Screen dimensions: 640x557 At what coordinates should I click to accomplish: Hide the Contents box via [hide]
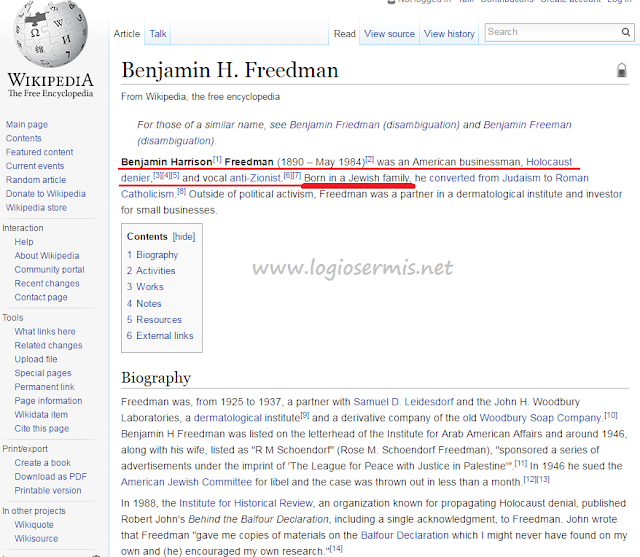click(184, 237)
